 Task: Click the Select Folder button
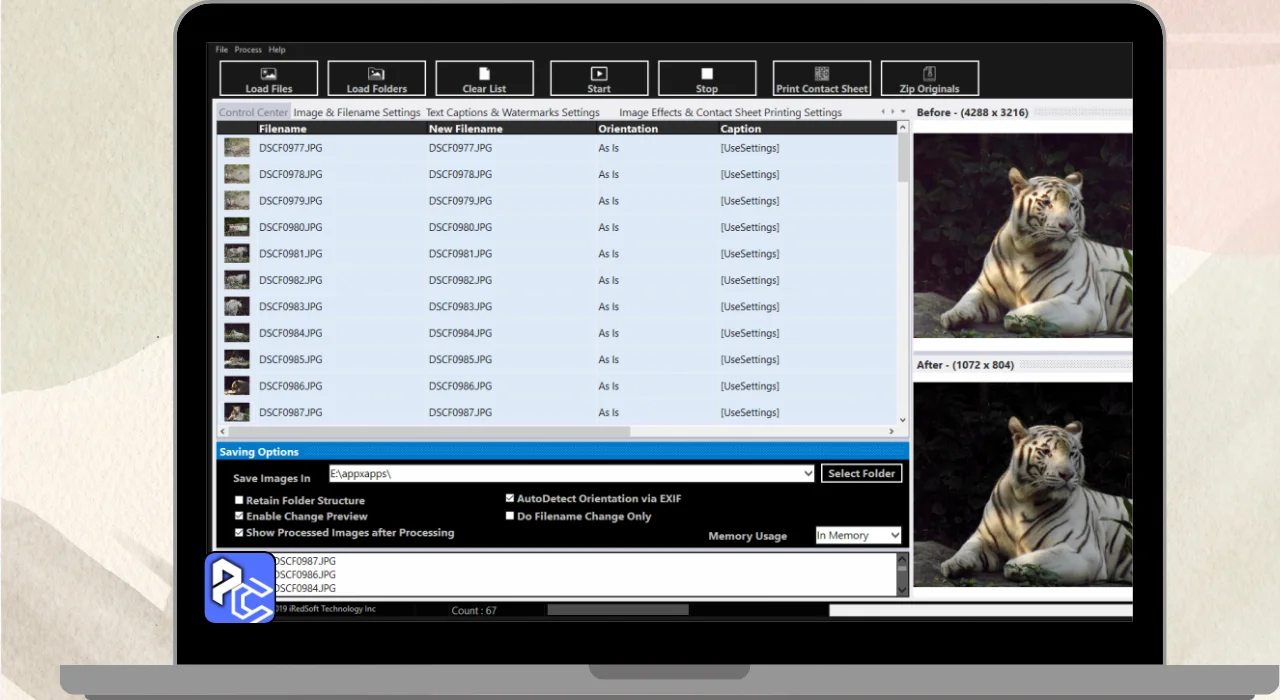click(861, 473)
